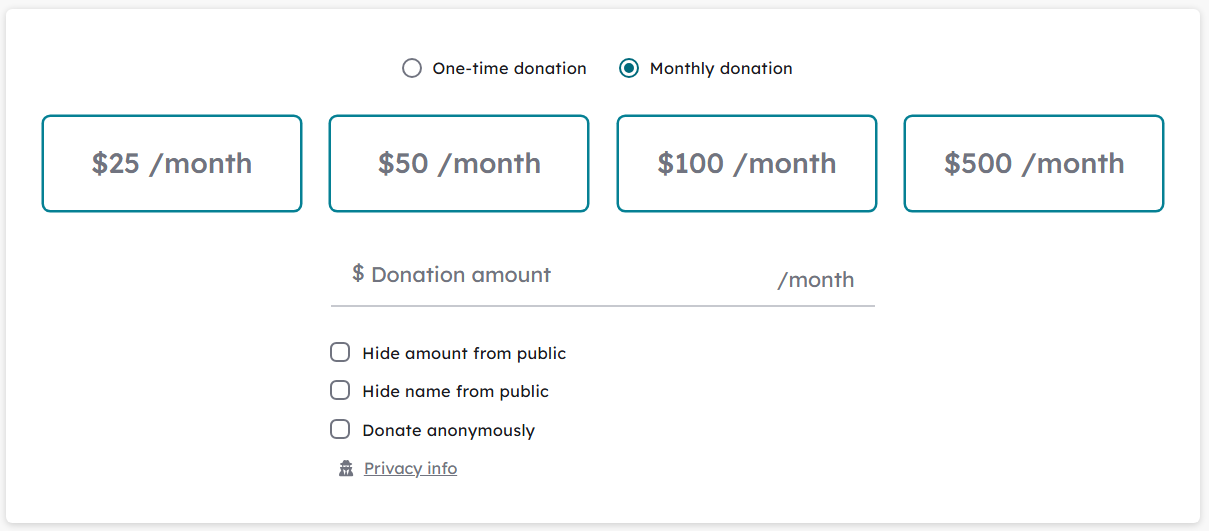Pick the $50 /month donation option
Image resolution: width=1209 pixels, height=531 pixels.
click(x=459, y=164)
